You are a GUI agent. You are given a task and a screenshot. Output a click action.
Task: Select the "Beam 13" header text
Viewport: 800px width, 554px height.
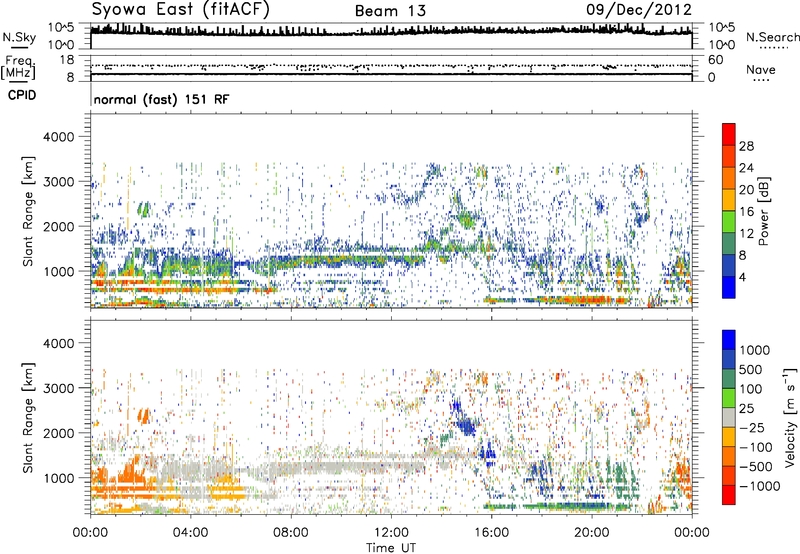[390, 11]
